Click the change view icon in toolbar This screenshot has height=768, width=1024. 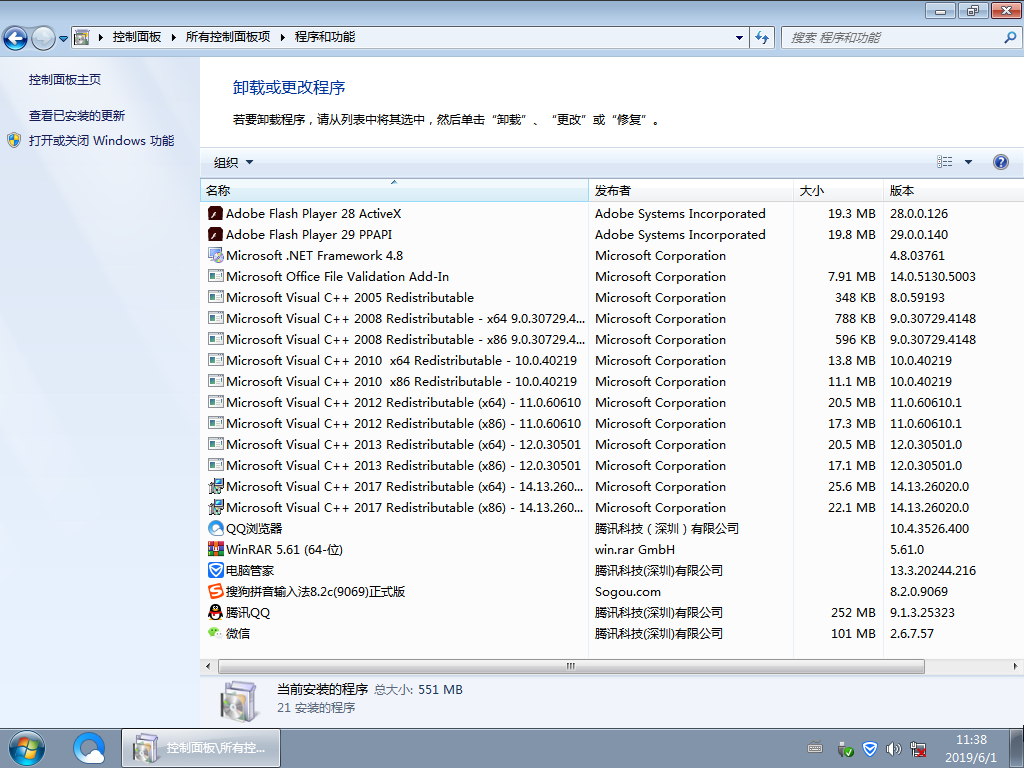[944, 162]
